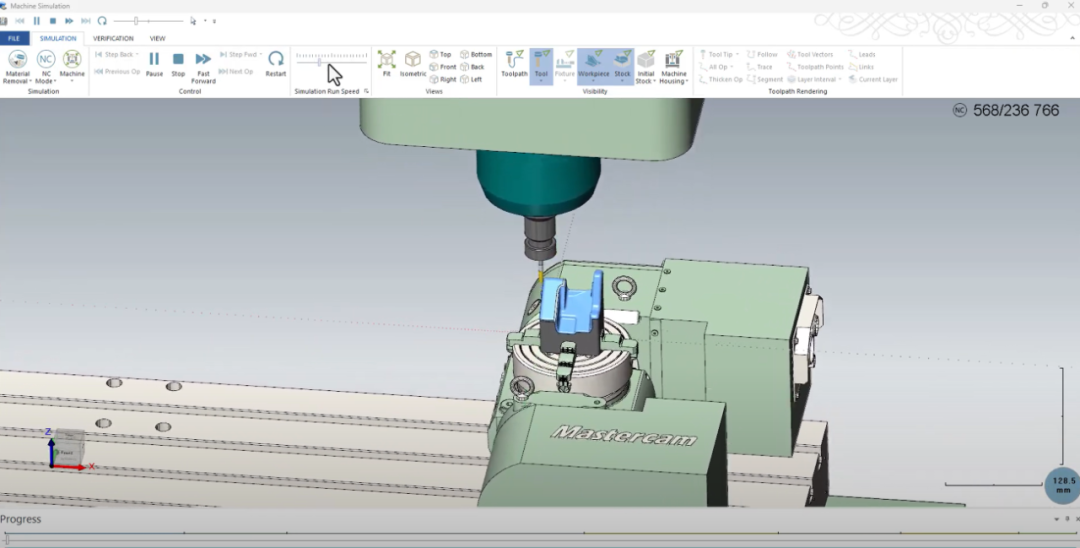Toggle Toolpath visibility
Screen dimensions: 1080x548
(x=514, y=63)
